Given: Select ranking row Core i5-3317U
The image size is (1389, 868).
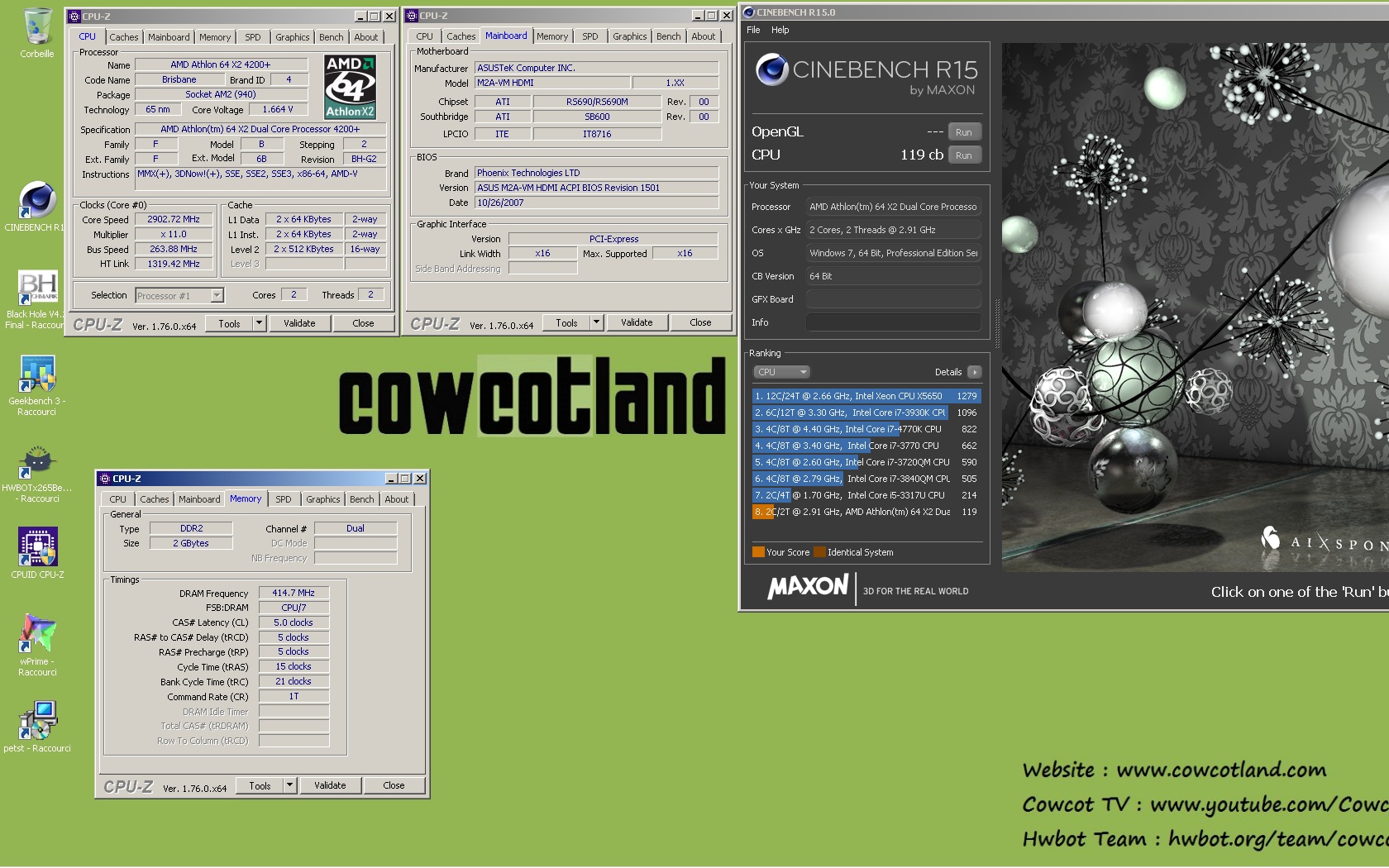Looking at the screenshot, I should click(866, 495).
